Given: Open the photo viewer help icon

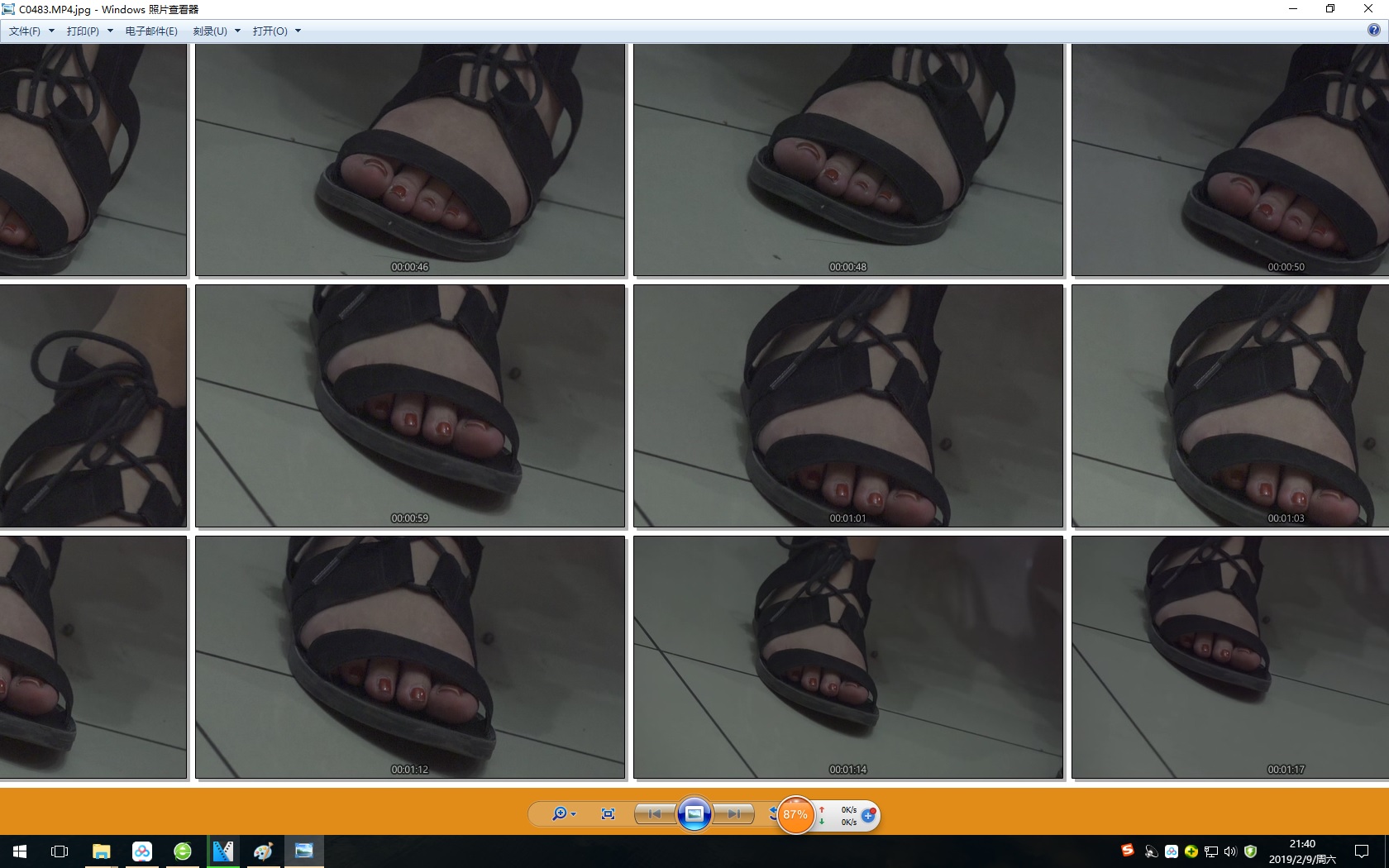Looking at the screenshot, I should 1374,31.
